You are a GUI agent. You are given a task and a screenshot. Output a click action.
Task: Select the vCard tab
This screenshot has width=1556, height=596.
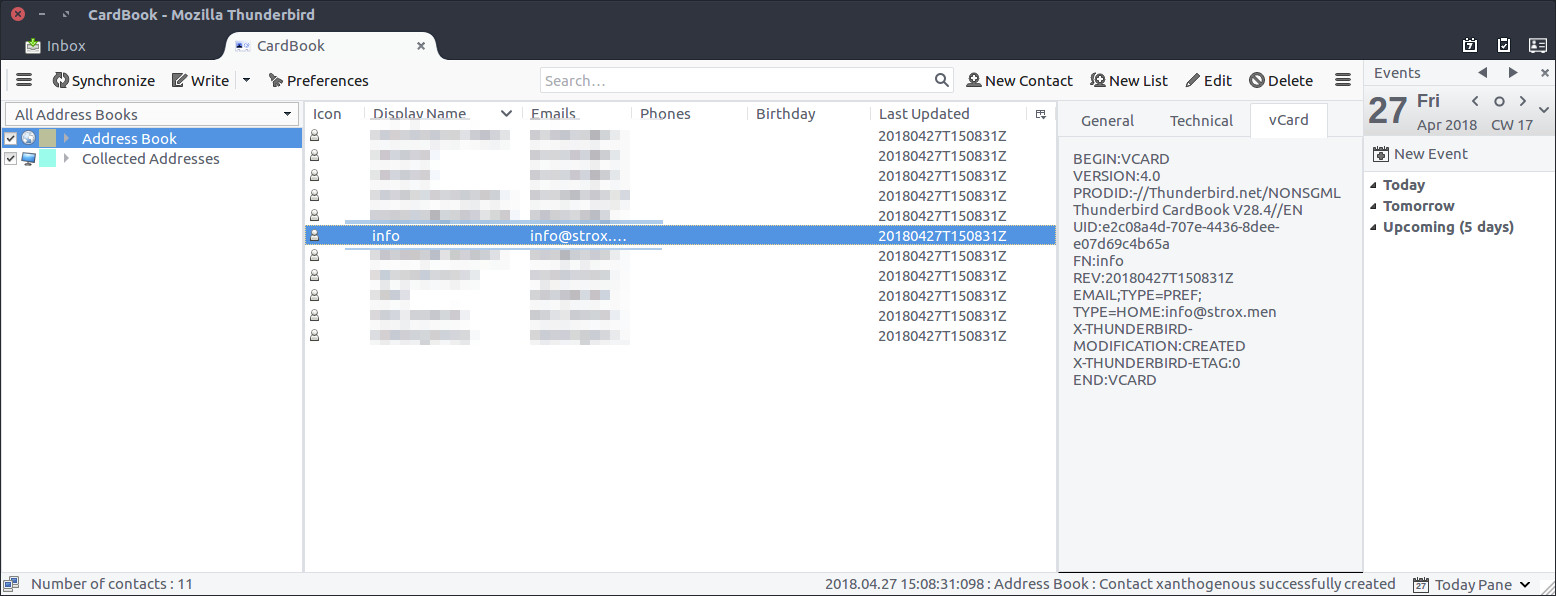[1288, 119]
